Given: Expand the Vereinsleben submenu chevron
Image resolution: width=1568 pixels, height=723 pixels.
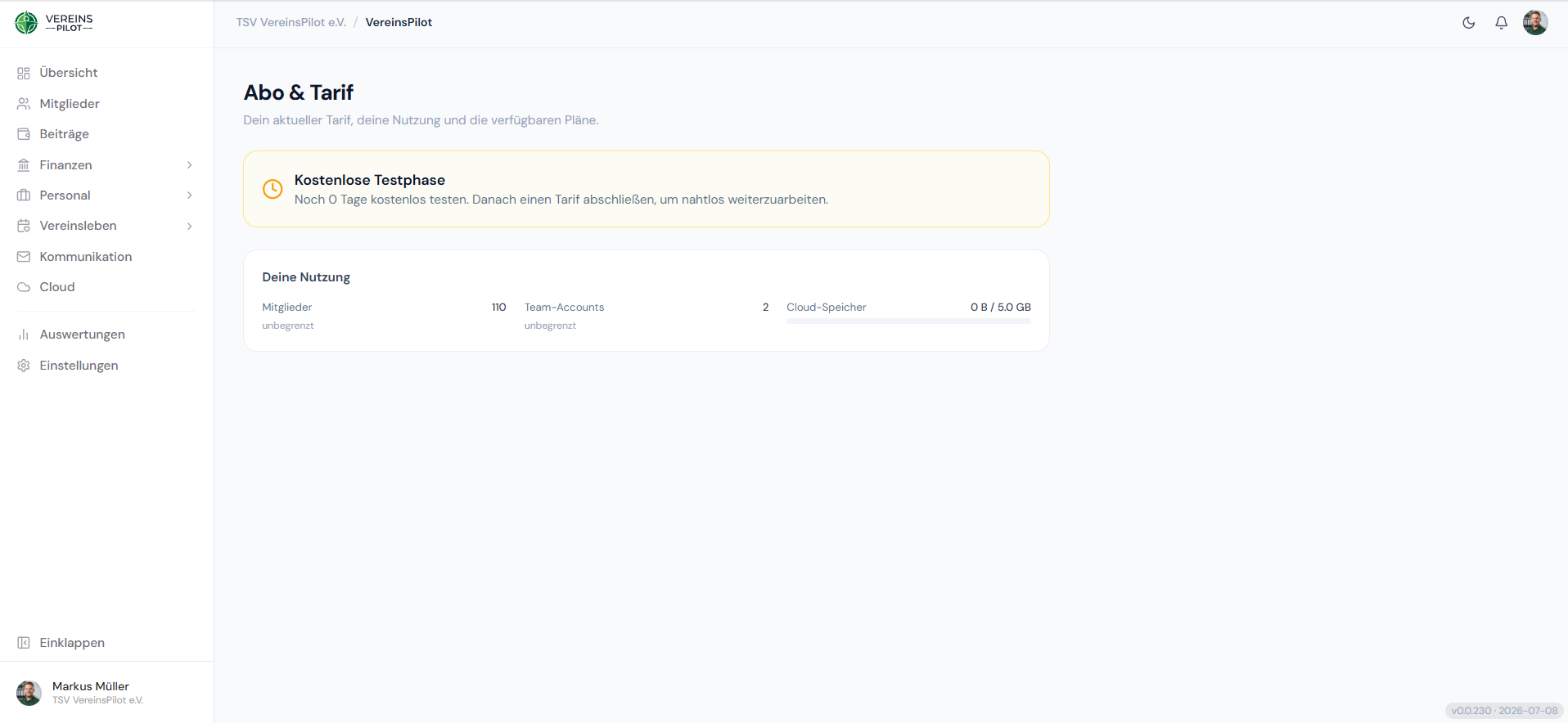Looking at the screenshot, I should point(190,226).
